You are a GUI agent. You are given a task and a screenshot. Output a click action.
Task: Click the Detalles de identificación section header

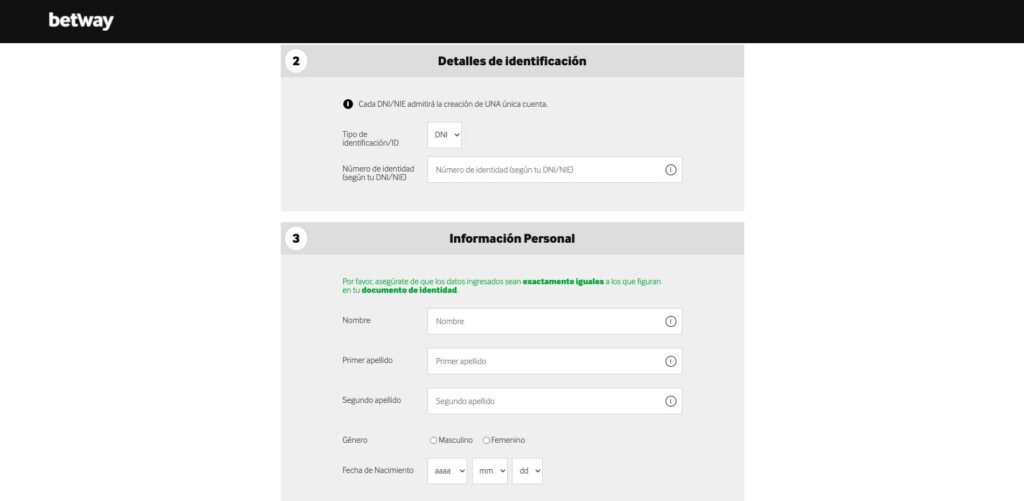[512, 61]
